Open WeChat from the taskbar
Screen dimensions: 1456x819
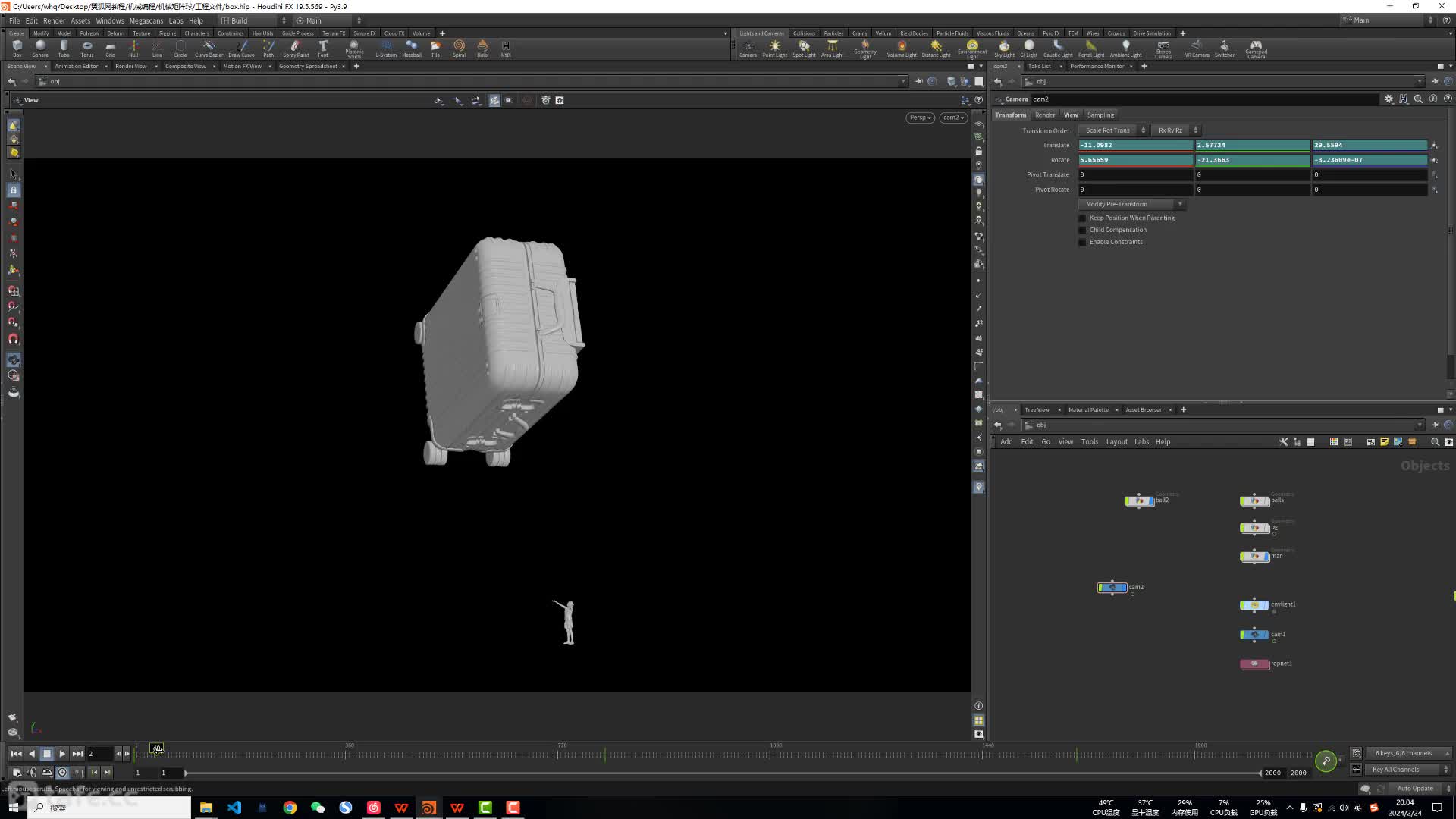point(318,808)
